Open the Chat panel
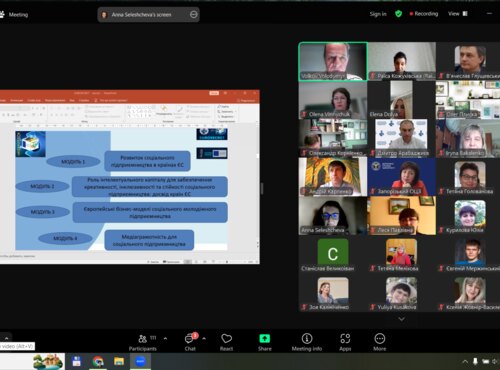The width and height of the screenshot is (500, 370). [190, 342]
